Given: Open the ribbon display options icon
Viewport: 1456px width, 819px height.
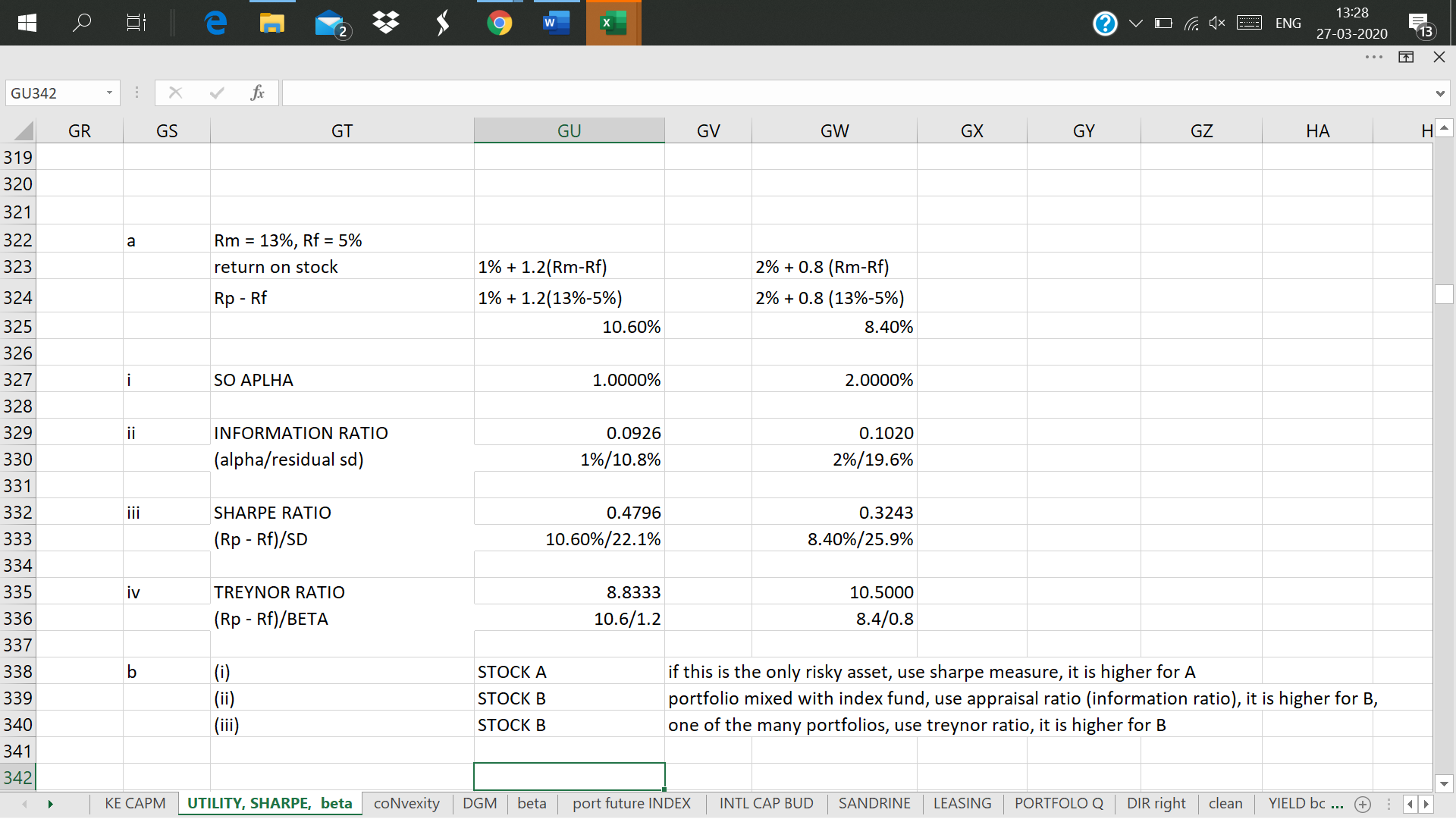Looking at the screenshot, I should pos(1406,57).
